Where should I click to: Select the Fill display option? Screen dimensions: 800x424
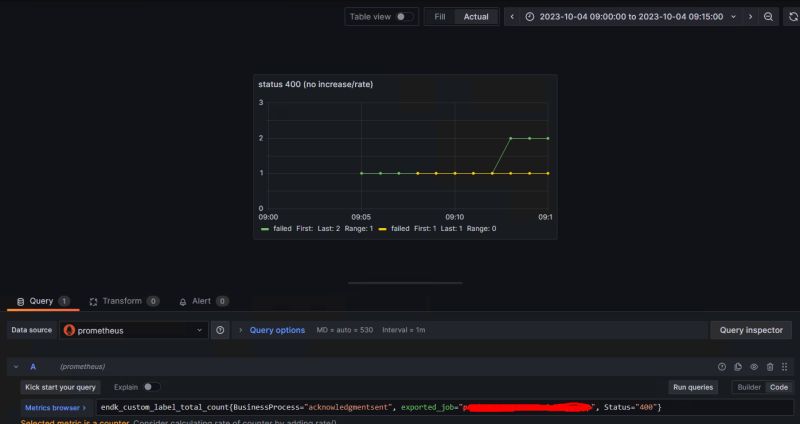(439, 17)
